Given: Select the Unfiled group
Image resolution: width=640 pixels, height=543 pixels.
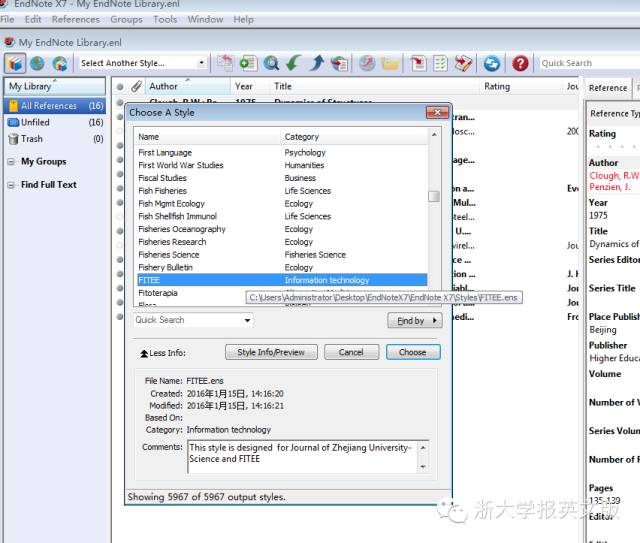Looking at the screenshot, I should pyautogui.click(x=55, y=122).
